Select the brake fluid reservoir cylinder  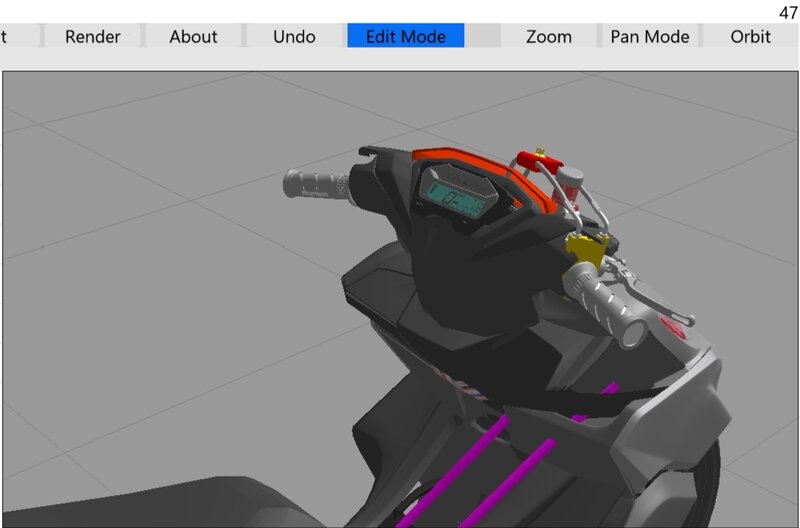570,184
